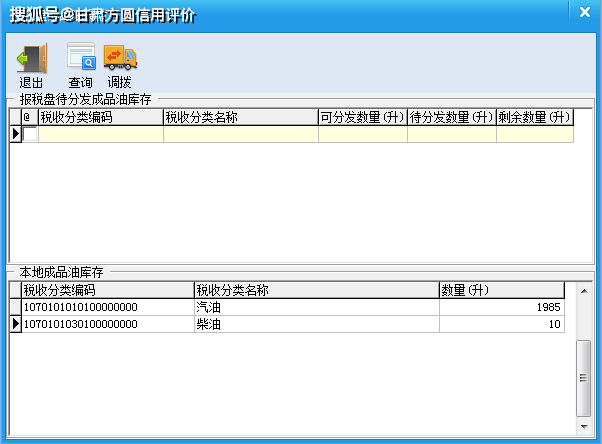Select the 汽油 name cell
The height and width of the screenshot is (444, 602).
(x=317, y=307)
